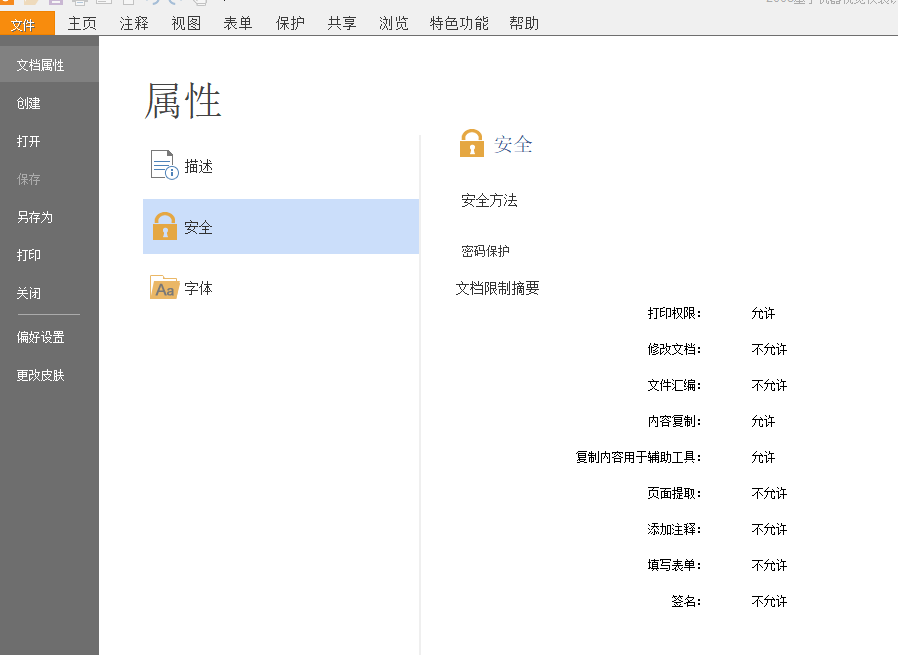The image size is (898, 655).
Task: Go to the 保护 tab
Action: click(x=290, y=23)
